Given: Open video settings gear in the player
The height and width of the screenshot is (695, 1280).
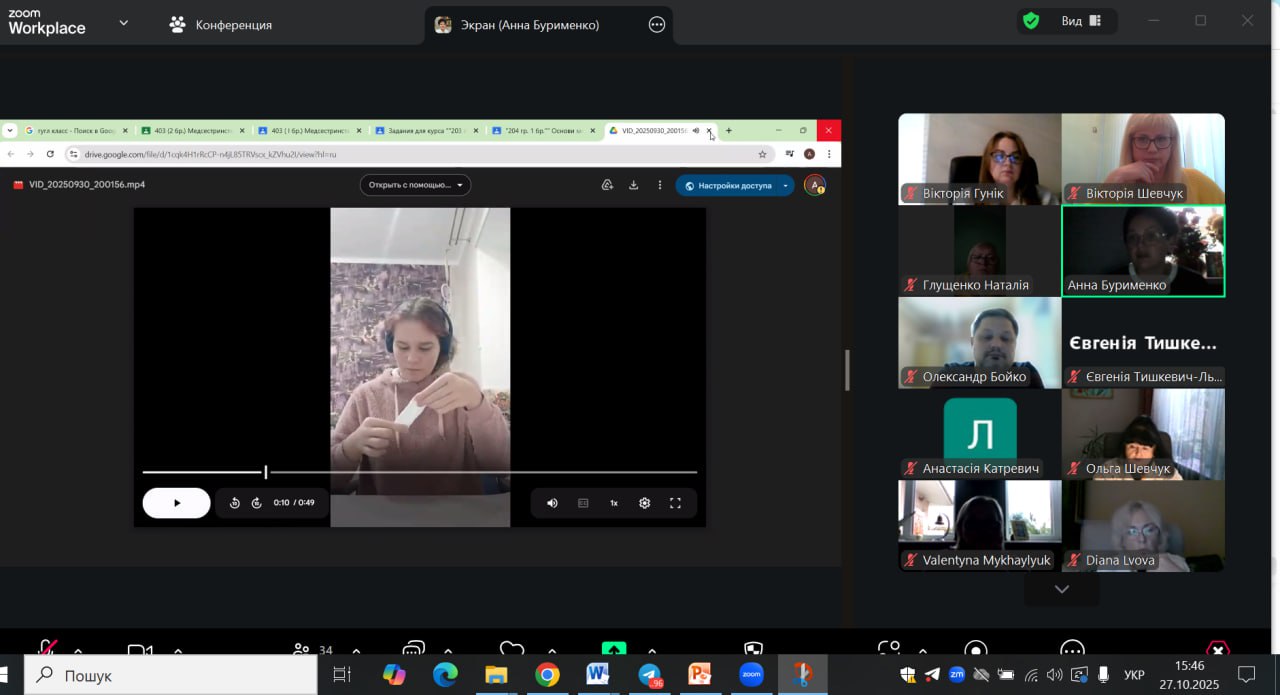Looking at the screenshot, I should tap(644, 503).
